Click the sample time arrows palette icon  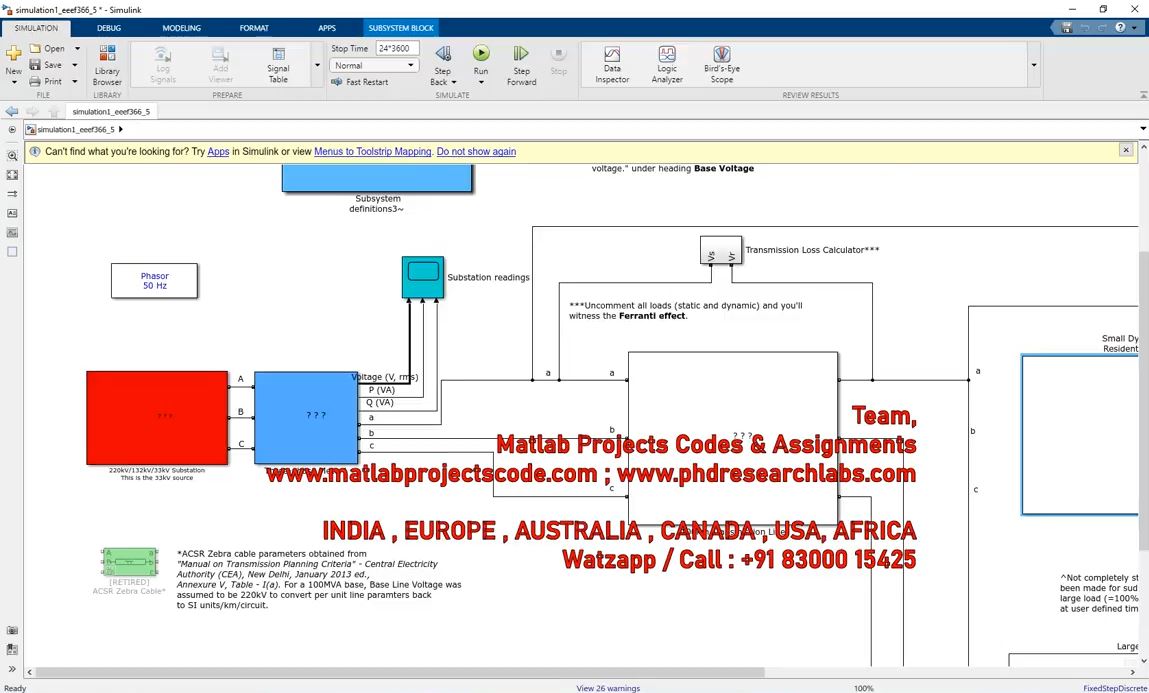tap(12, 194)
